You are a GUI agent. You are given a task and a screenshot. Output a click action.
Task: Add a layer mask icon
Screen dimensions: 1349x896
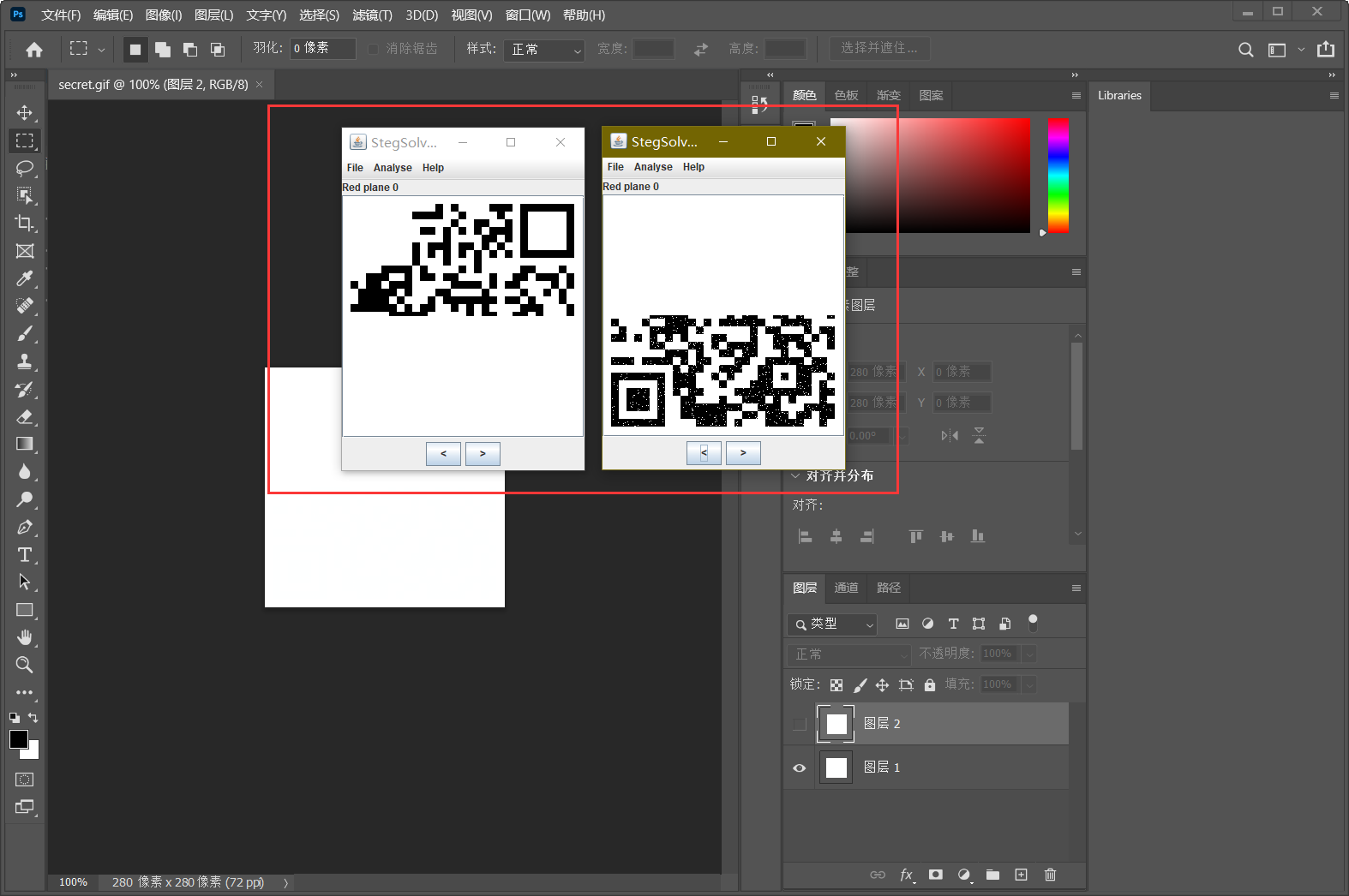click(x=936, y=875)
